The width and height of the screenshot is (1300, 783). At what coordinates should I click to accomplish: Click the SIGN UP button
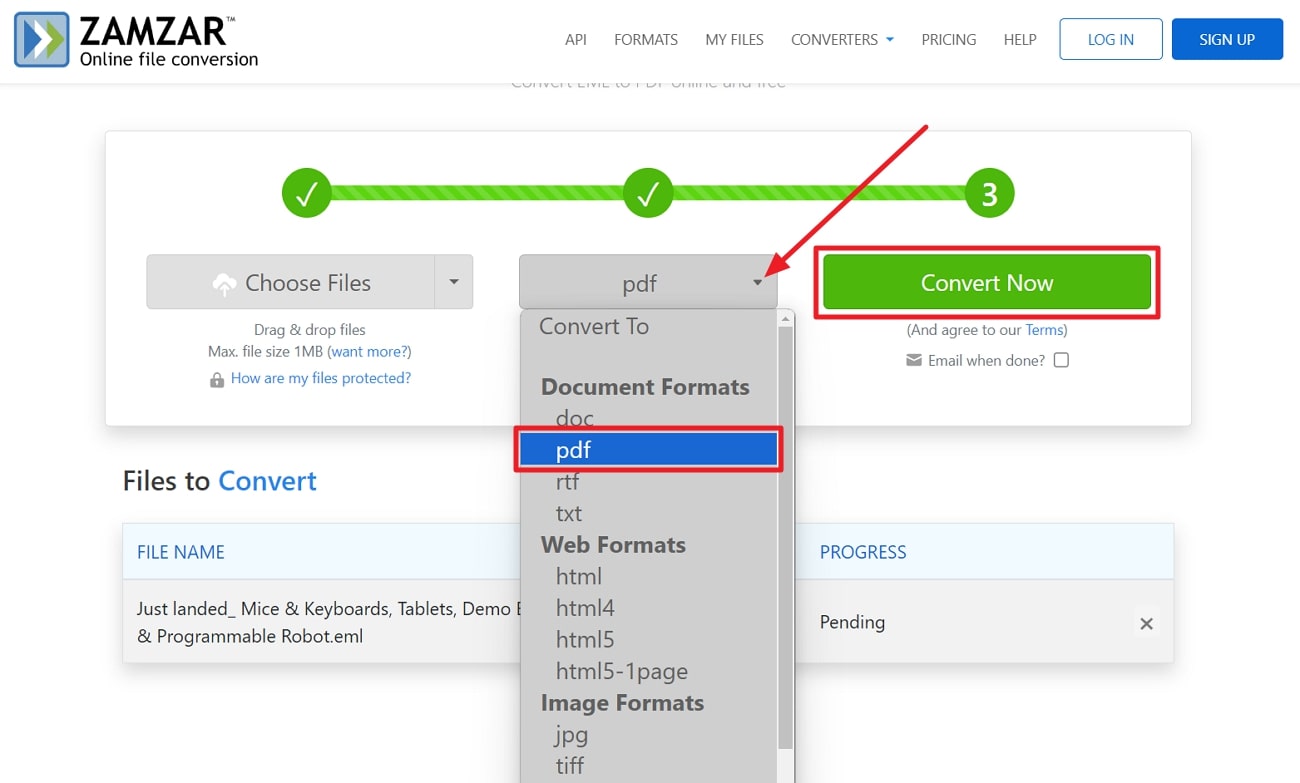(1227, 39)
